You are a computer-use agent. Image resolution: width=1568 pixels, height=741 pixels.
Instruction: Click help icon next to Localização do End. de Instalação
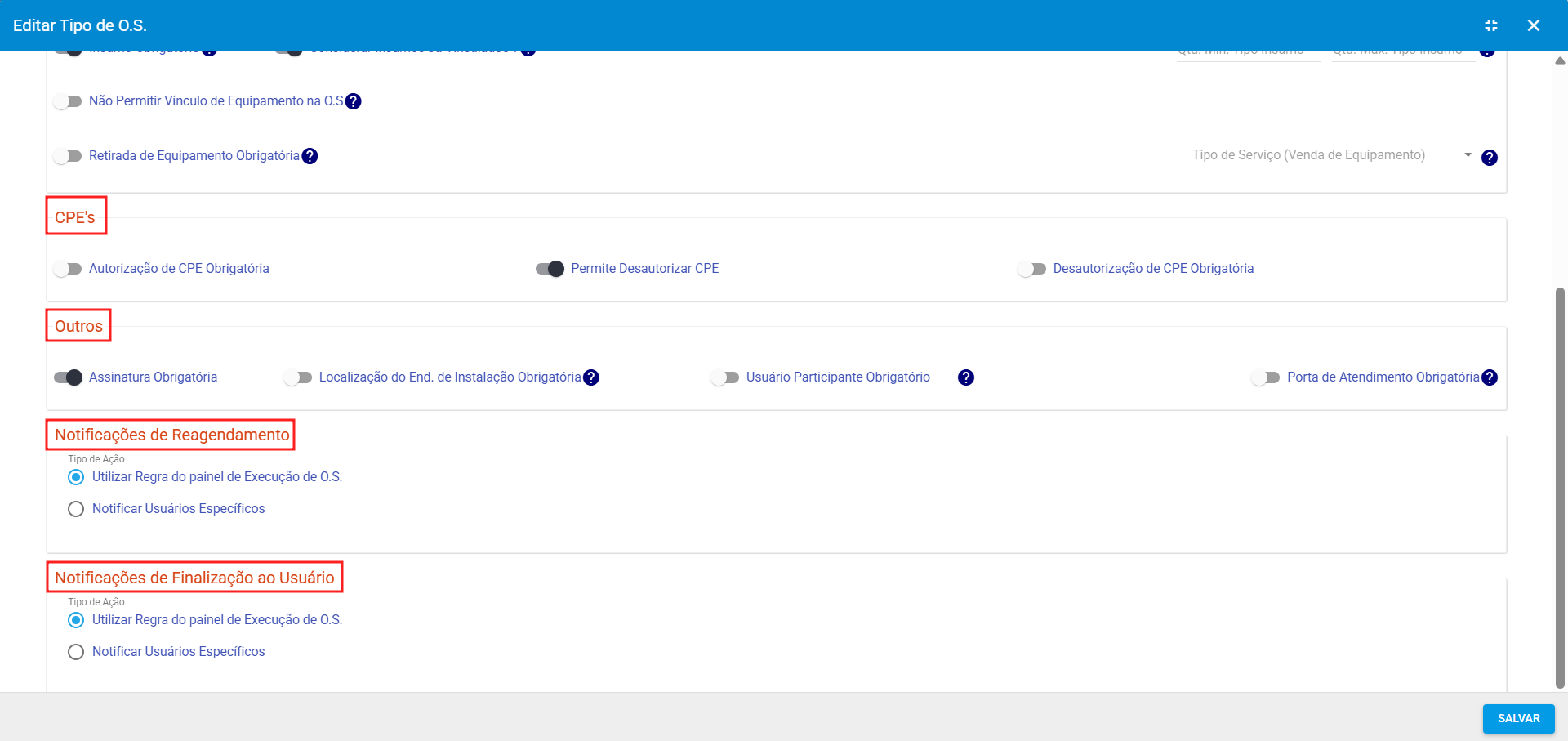pyautogui.click(x=591, y=377)
